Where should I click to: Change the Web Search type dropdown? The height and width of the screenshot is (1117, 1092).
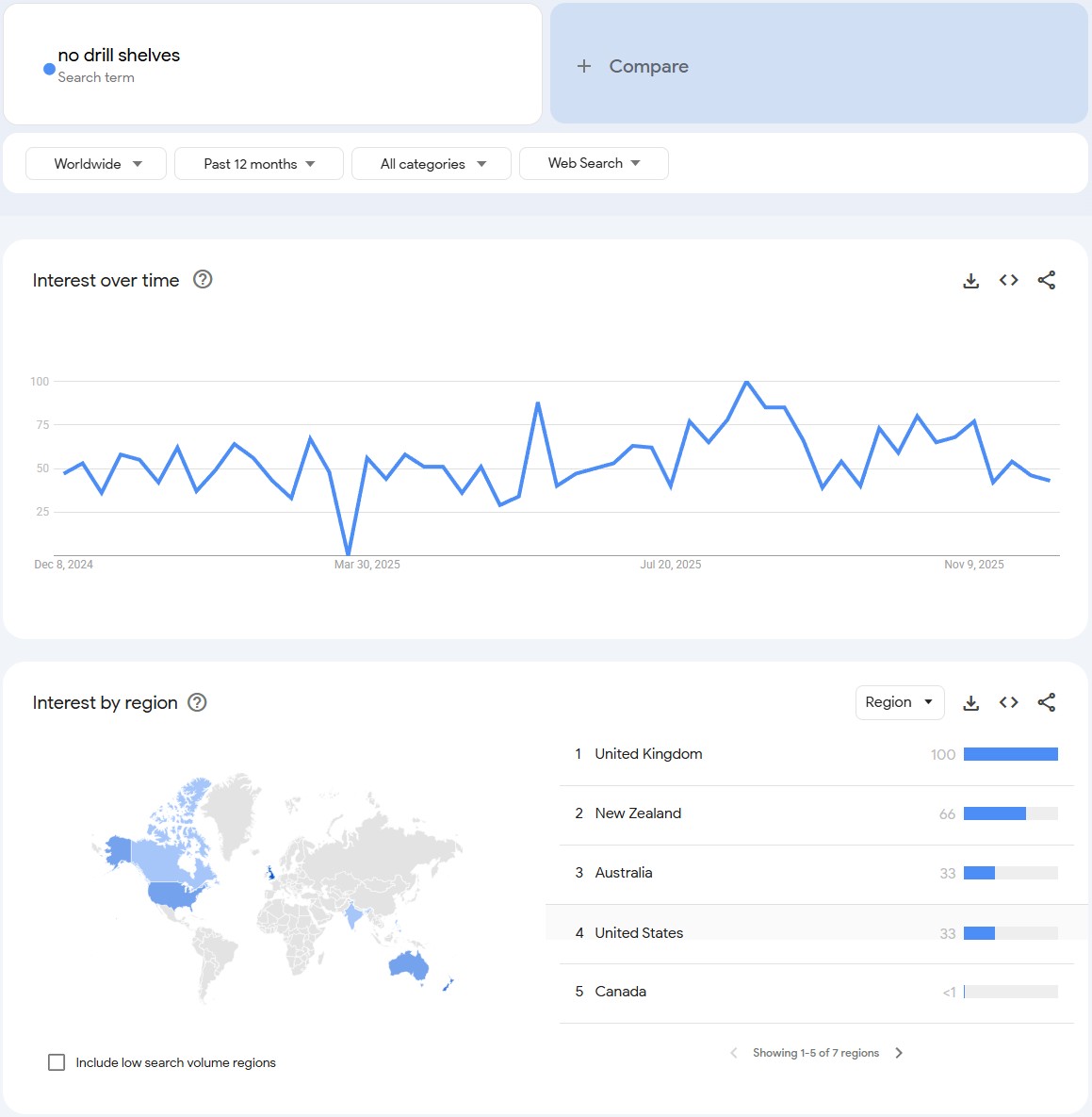(x=594, y=163)
